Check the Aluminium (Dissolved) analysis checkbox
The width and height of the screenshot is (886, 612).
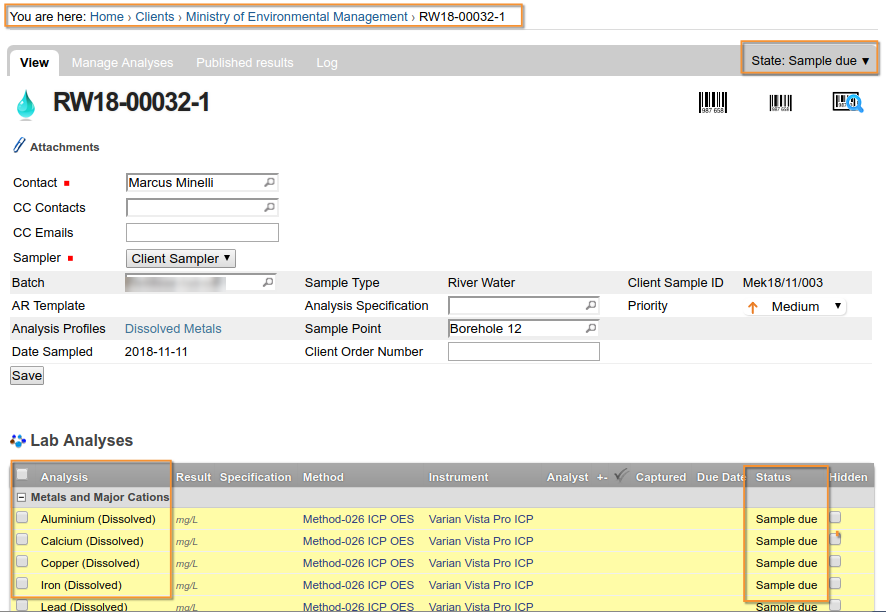pyautogui.click(x=22, y=519)
